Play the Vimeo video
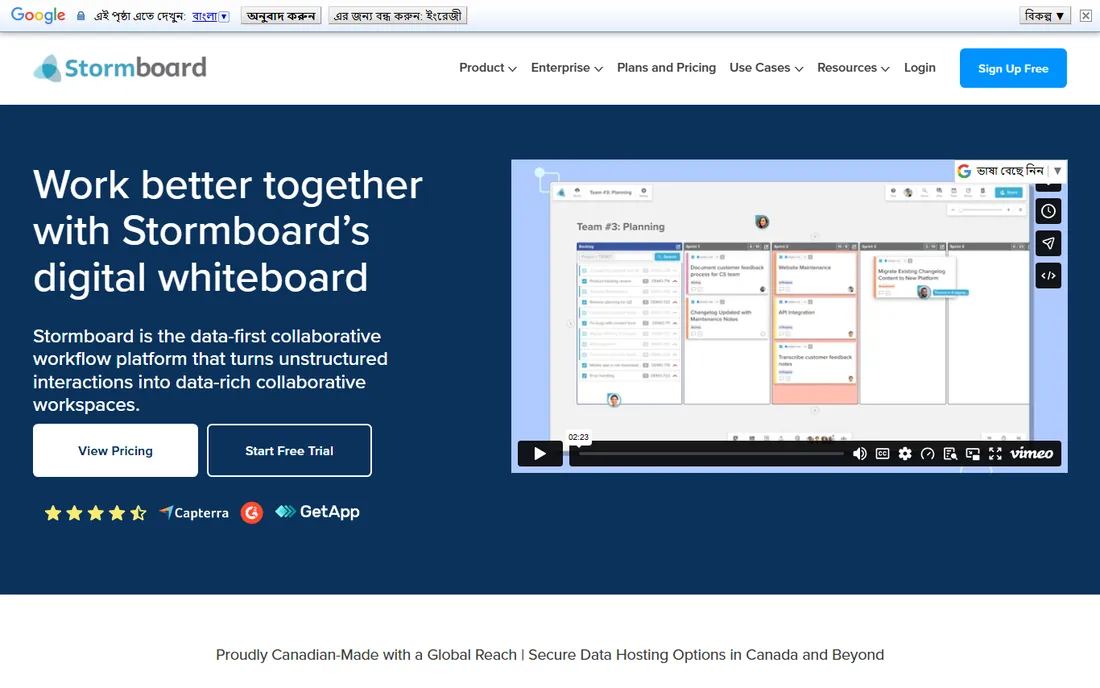1100x688 pixels. coord(539,454)
